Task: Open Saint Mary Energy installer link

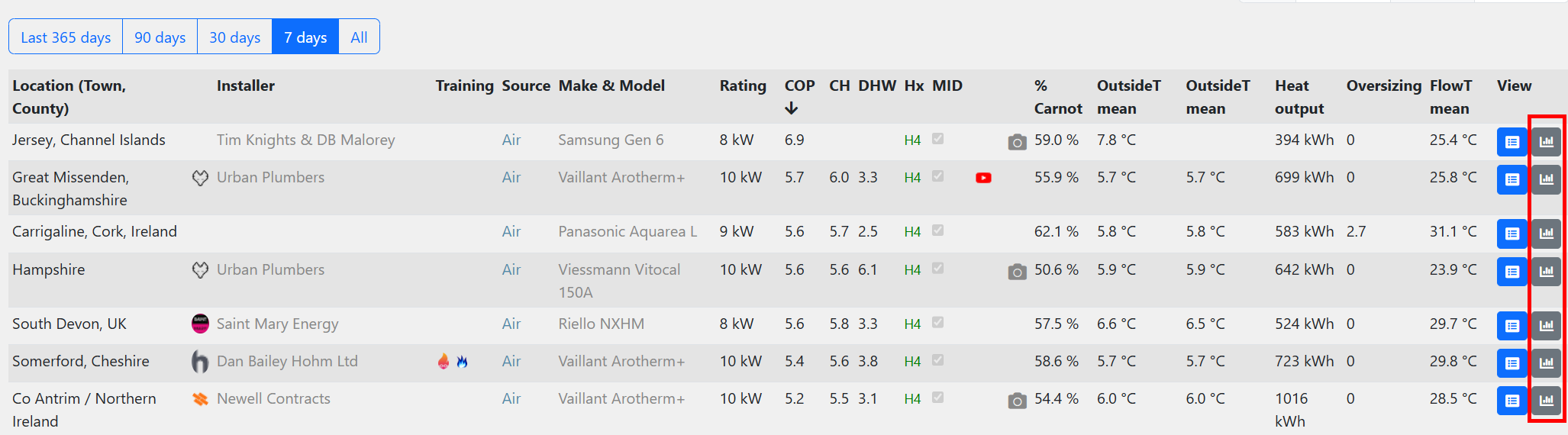Action: pyautogui.click(x=277, y=324)
